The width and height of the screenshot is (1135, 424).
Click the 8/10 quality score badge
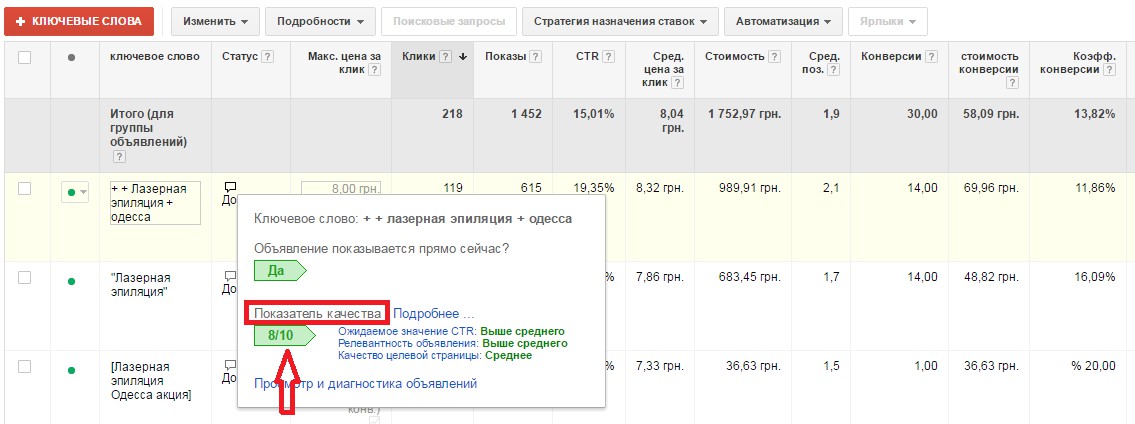(x=284, y=335)
